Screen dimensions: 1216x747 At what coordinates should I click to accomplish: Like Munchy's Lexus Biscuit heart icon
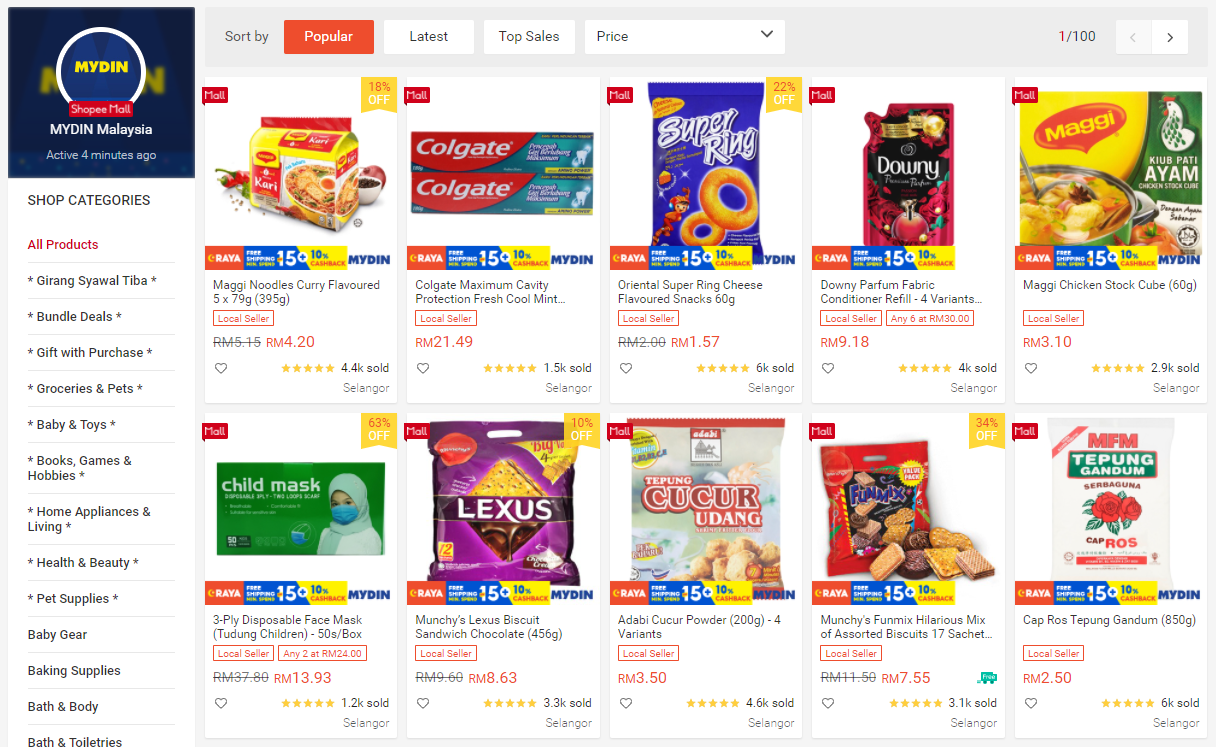423,703
